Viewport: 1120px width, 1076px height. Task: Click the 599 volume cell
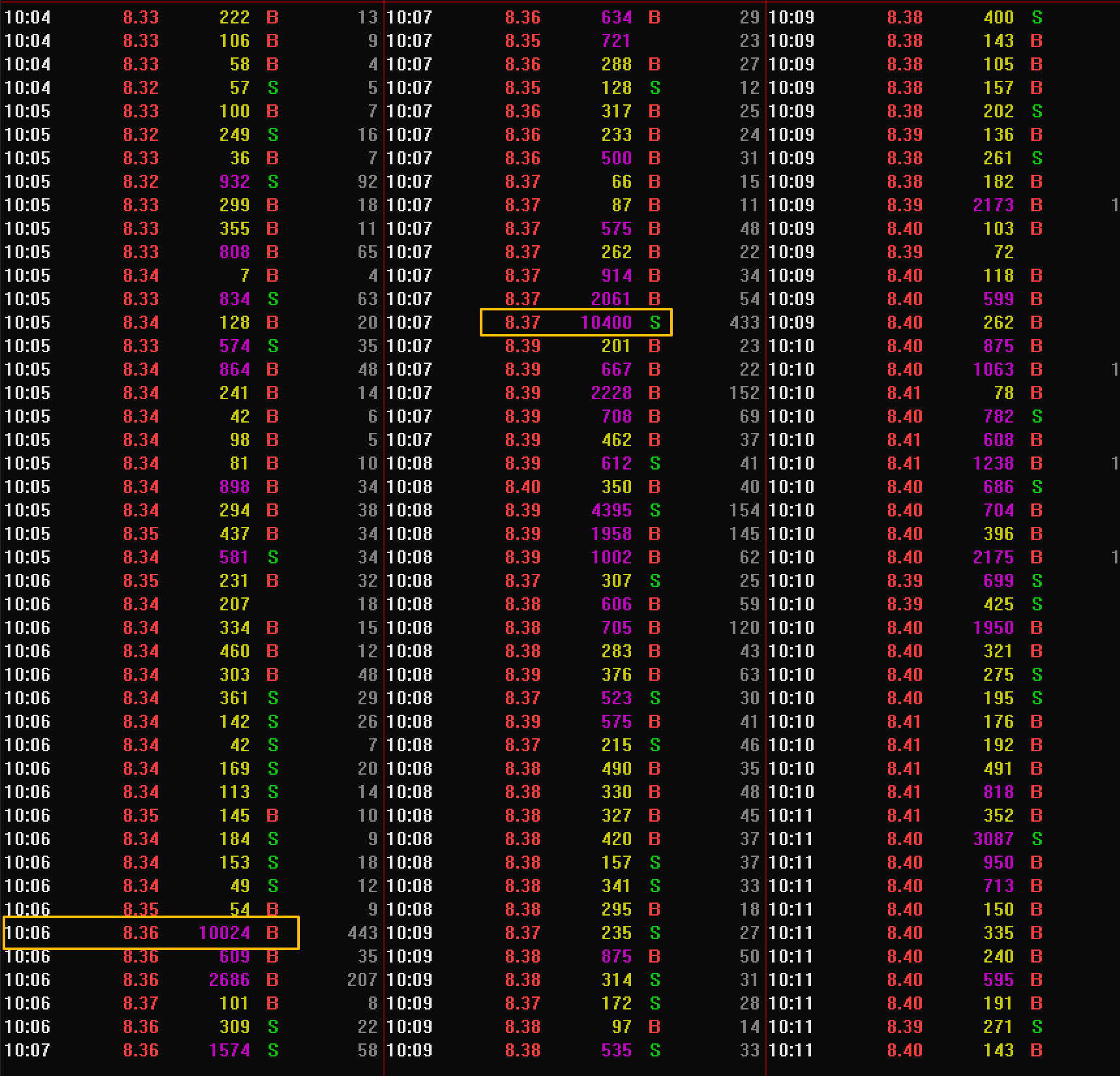(999, 299)
